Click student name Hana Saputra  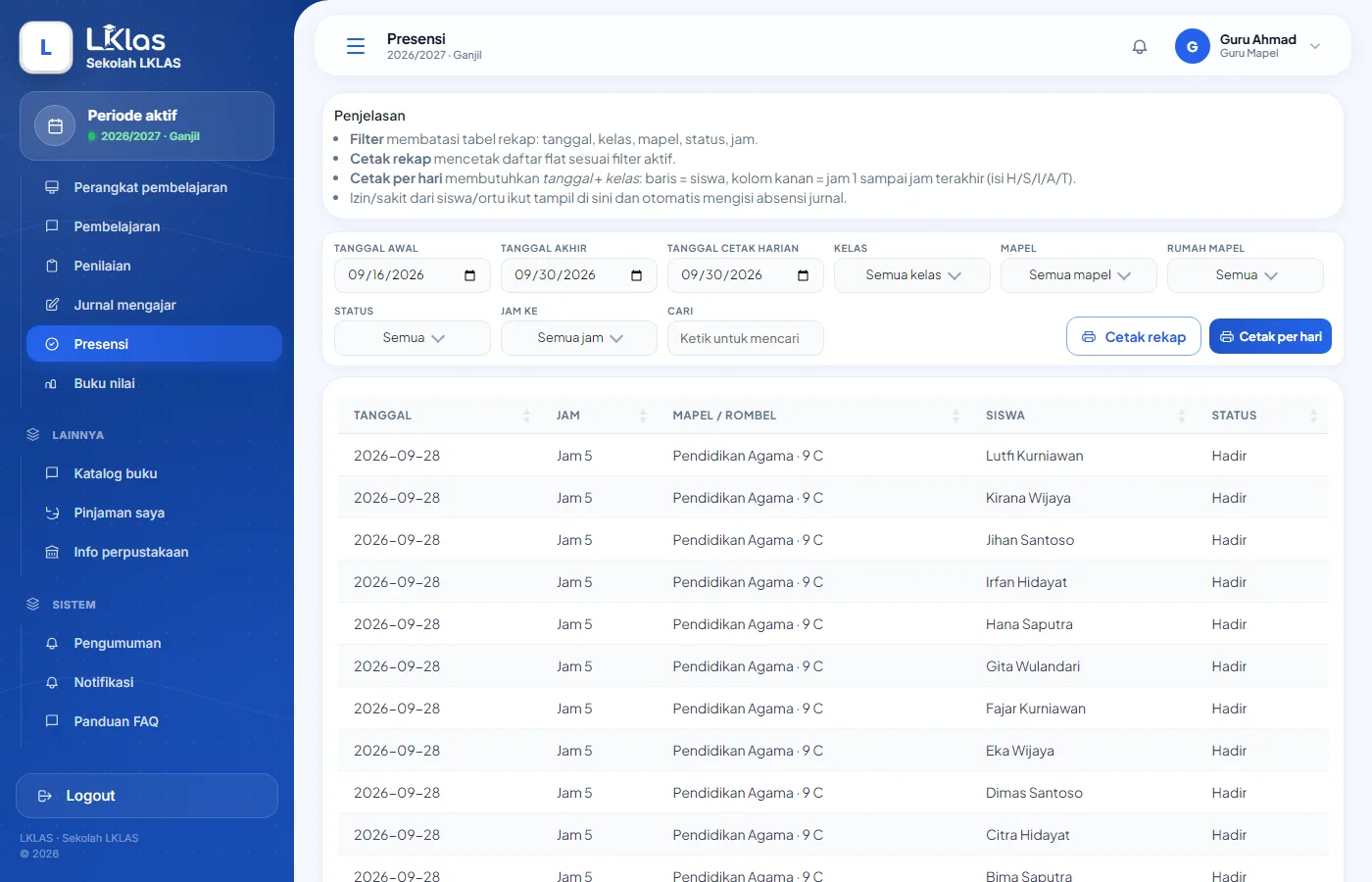pos(1029,624)
